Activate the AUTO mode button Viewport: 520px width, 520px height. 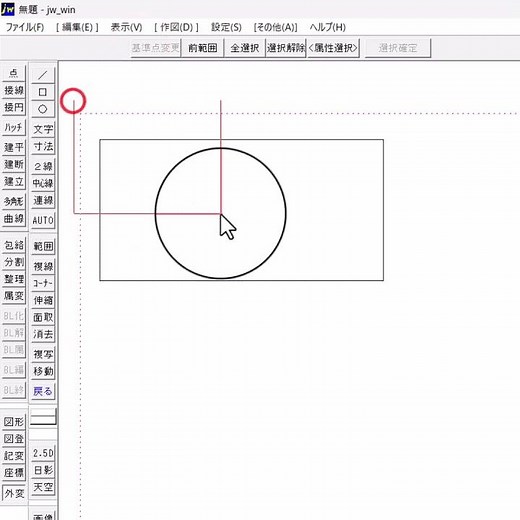click(43, 220)
